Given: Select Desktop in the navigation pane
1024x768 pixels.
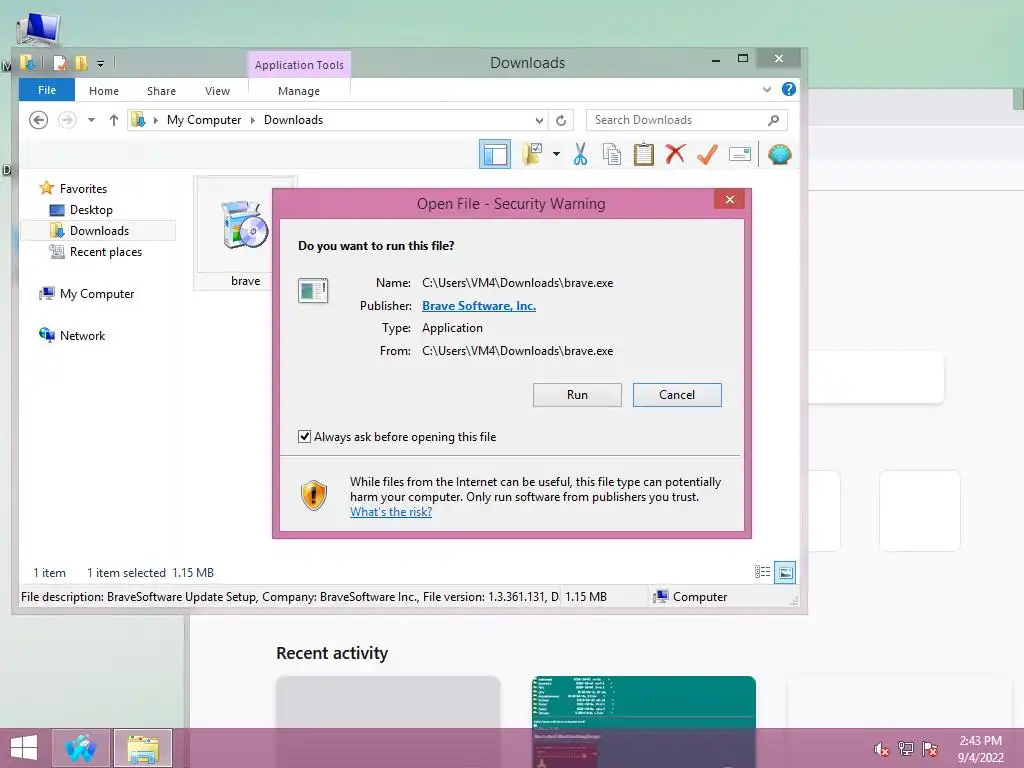Looking at the screenshot, I should click(91, 210).
